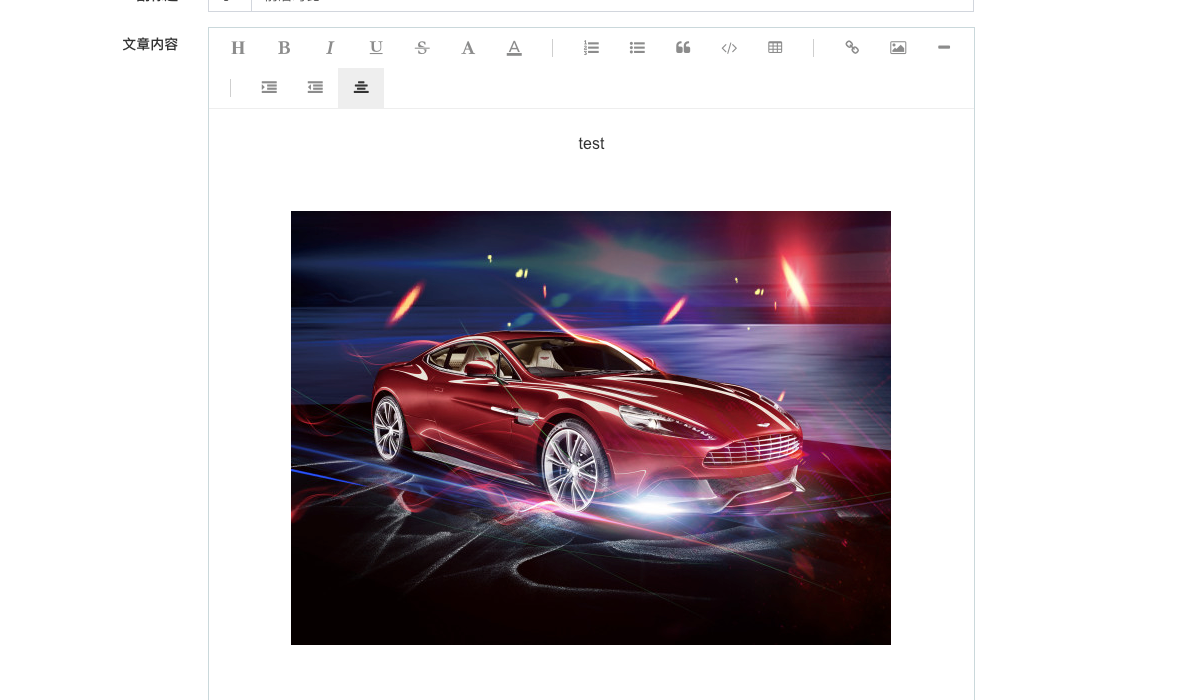Toggle italic formatting

(x=330, y=48)
